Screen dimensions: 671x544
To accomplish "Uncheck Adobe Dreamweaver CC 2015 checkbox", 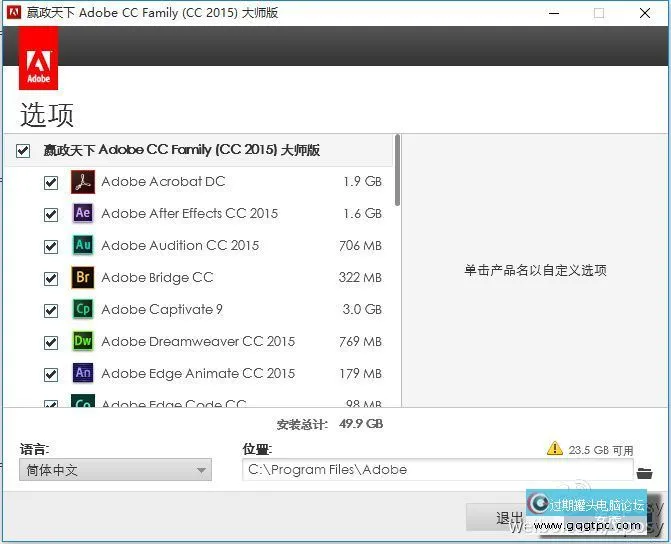I will click(x=51, y=342).
